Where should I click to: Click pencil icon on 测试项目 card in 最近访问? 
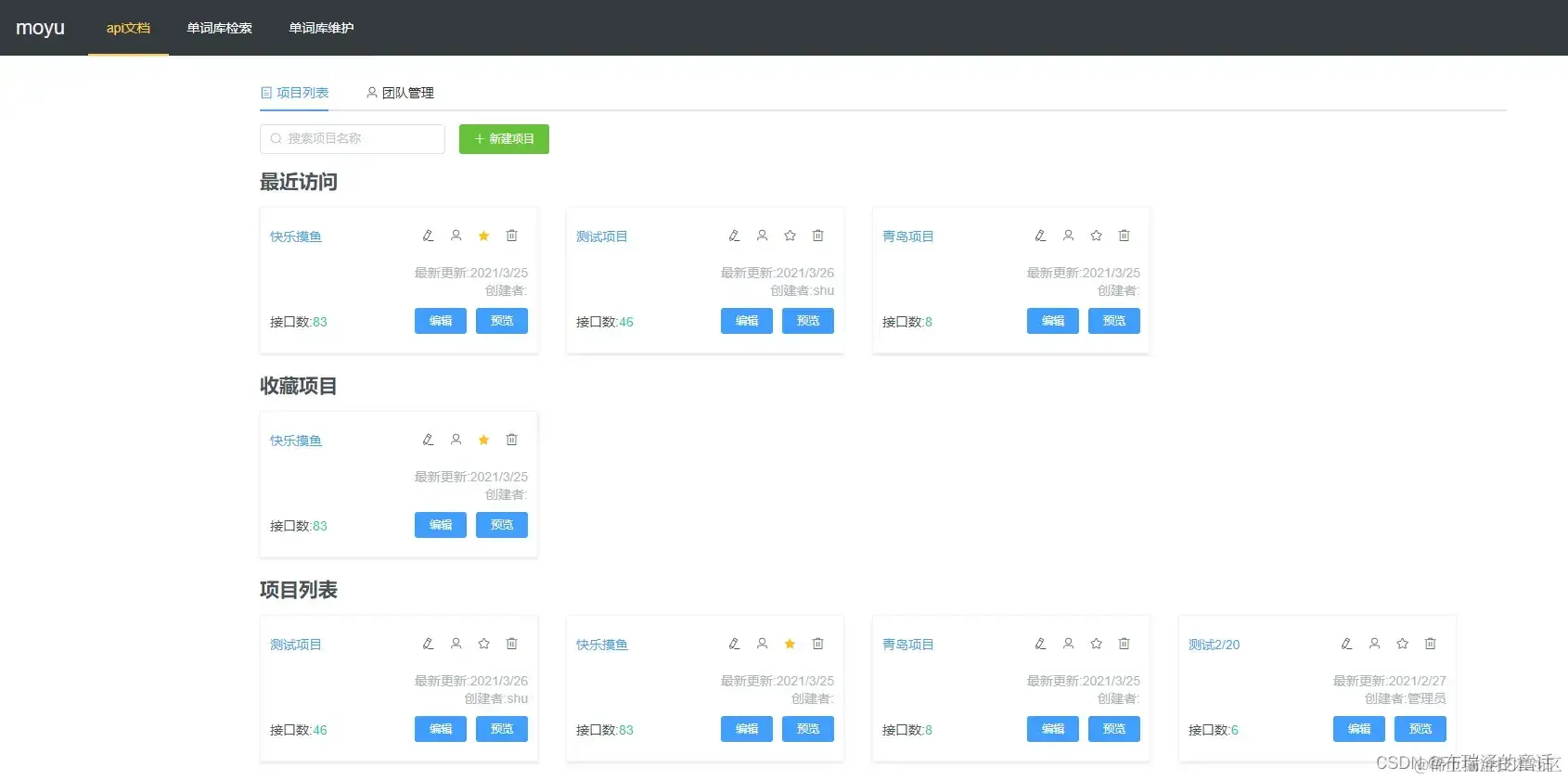click(x=734, y=236)
